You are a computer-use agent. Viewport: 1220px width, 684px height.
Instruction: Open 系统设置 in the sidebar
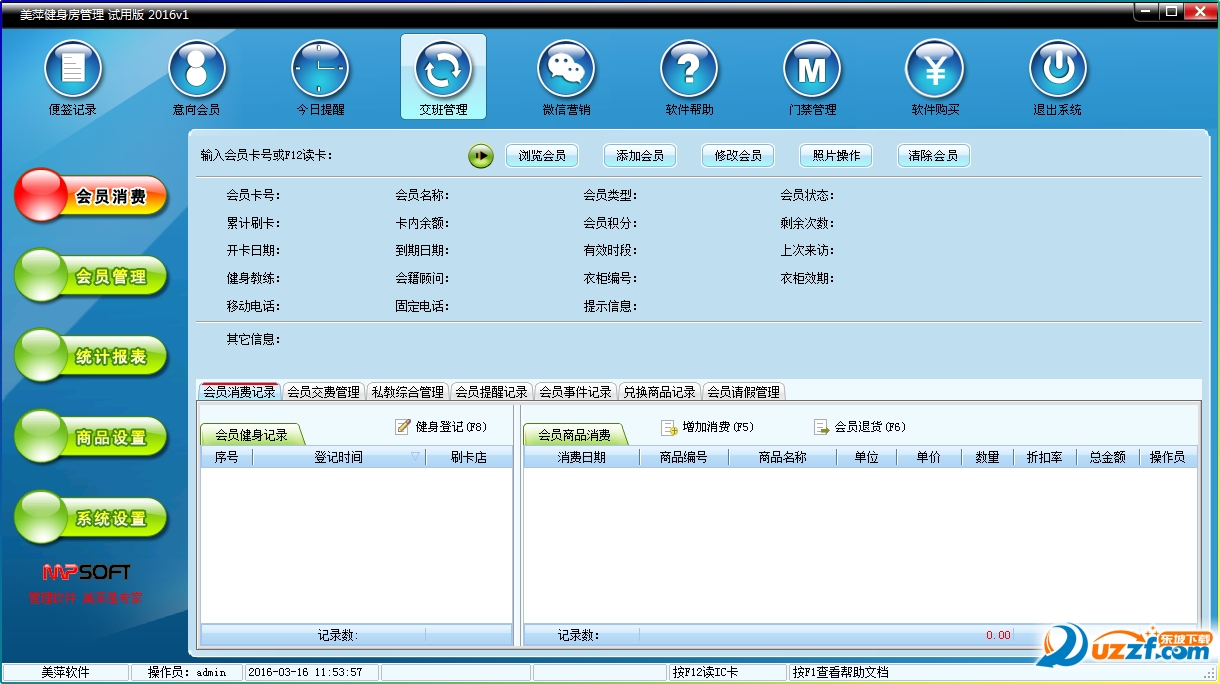[91, 518]
